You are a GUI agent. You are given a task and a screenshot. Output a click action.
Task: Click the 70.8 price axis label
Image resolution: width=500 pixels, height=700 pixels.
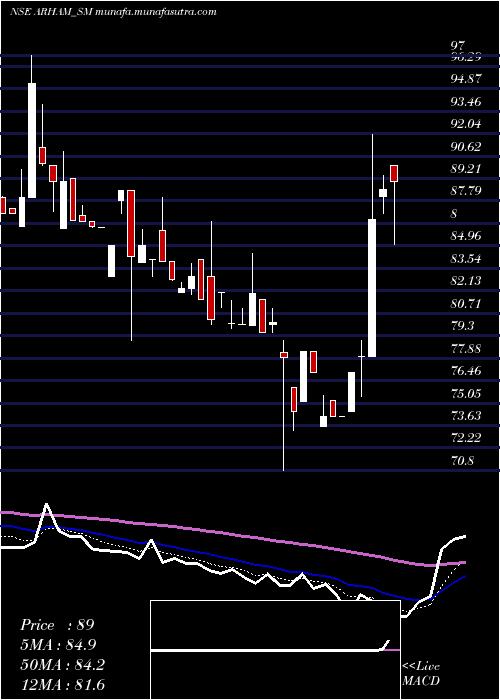[462, 460]
